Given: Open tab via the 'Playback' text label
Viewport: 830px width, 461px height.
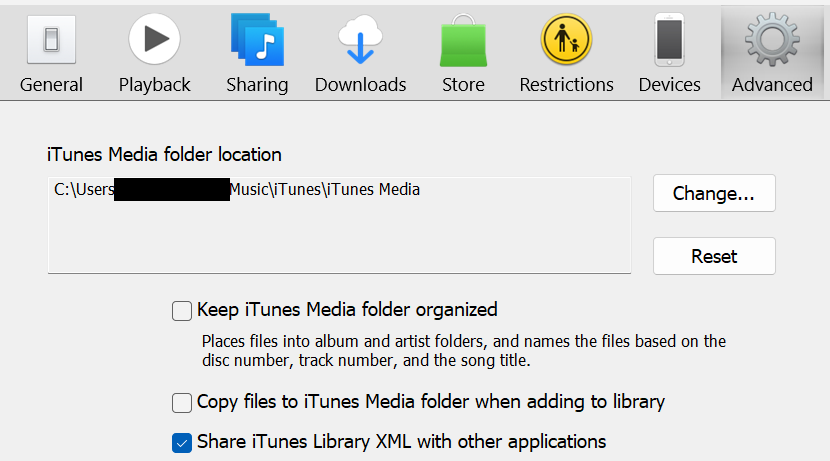Looking at the screenshot, I should click(154, 85).
